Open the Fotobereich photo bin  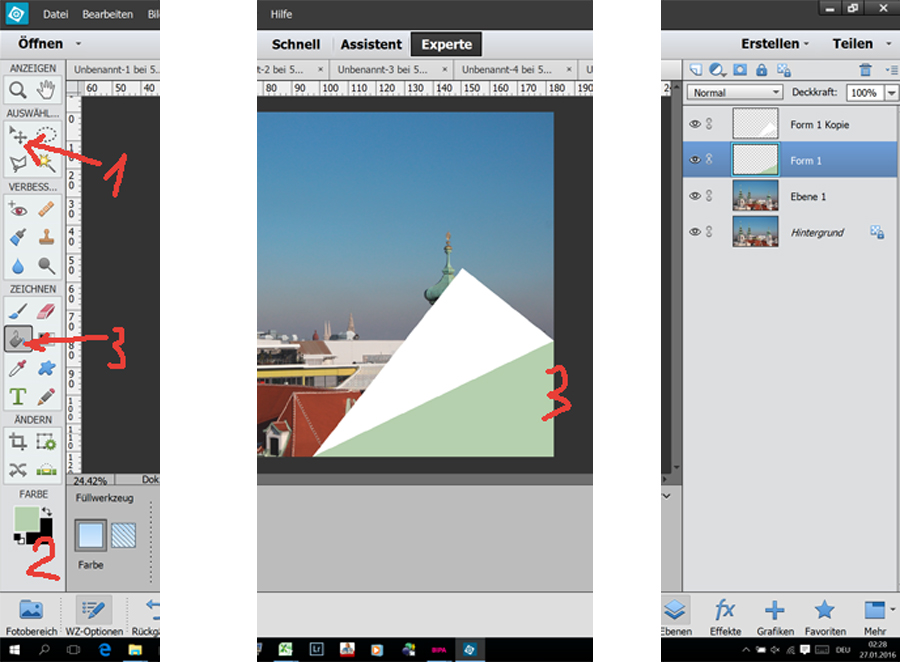(32, 616)
